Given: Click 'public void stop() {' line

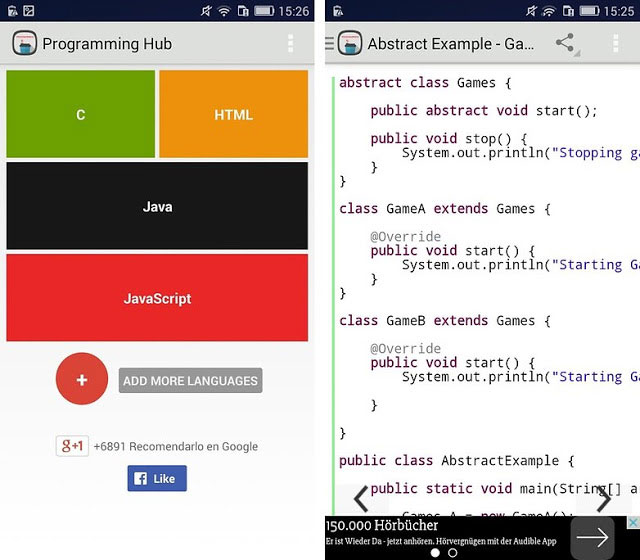Looking at the screenshot, I should point(449,139).
